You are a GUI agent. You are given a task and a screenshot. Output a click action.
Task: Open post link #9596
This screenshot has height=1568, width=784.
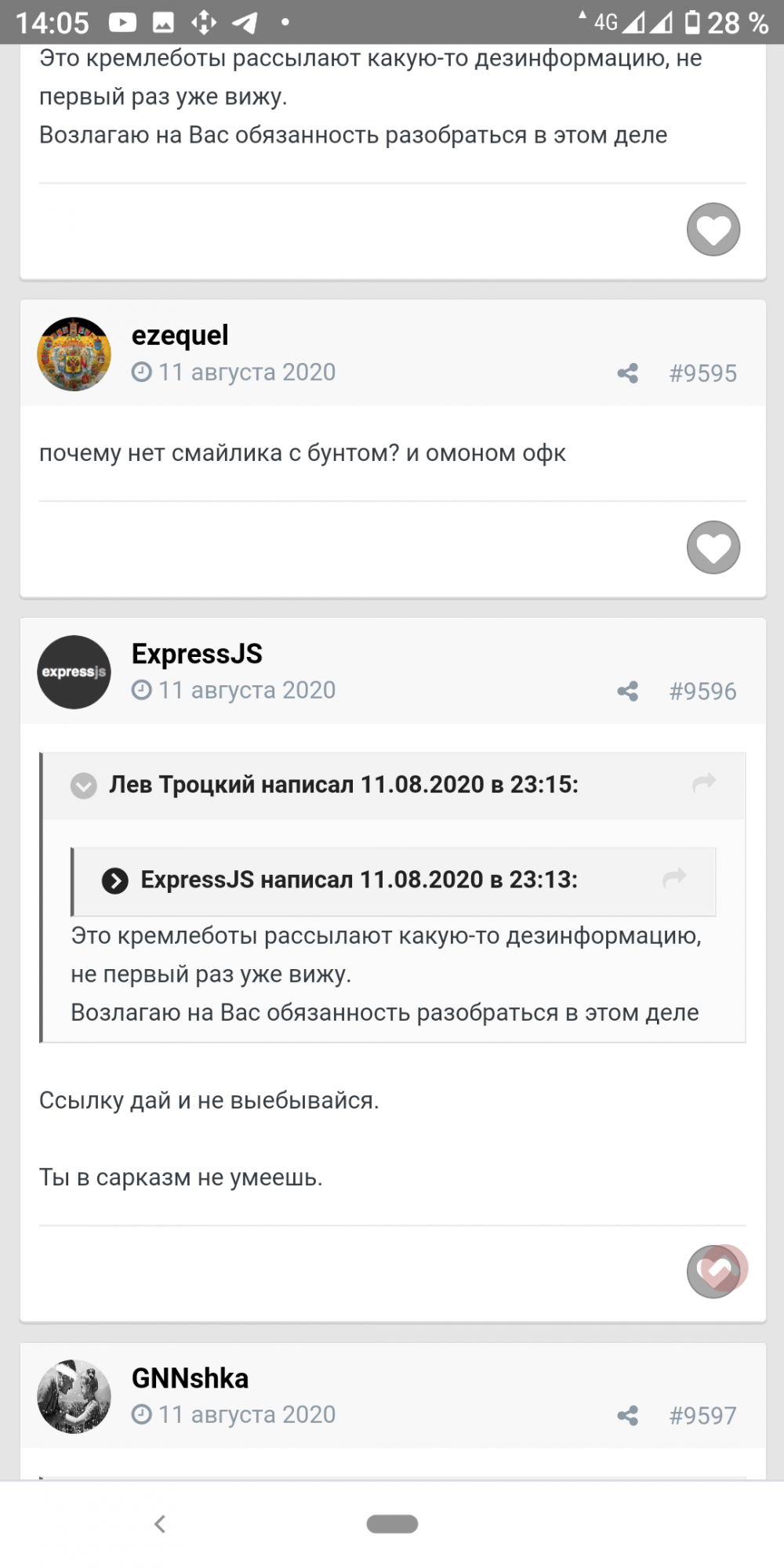pos(702,691)
